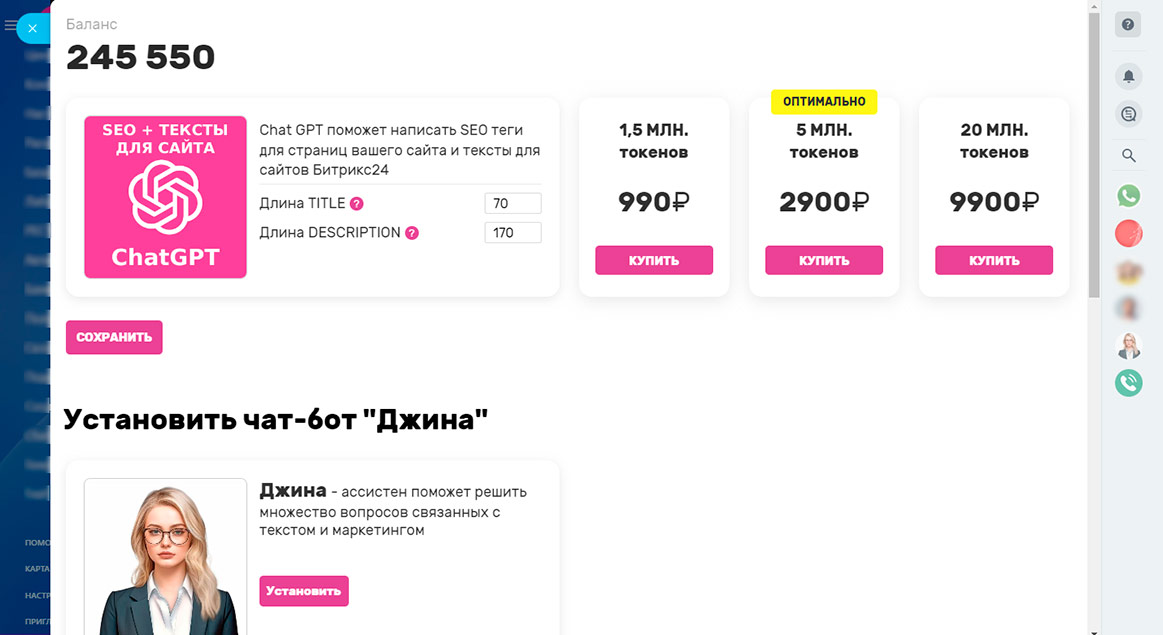This screenshot has width=1163, height=635.
Task: Click the DESCRIPTION length help icon
Action: [412, 233]
